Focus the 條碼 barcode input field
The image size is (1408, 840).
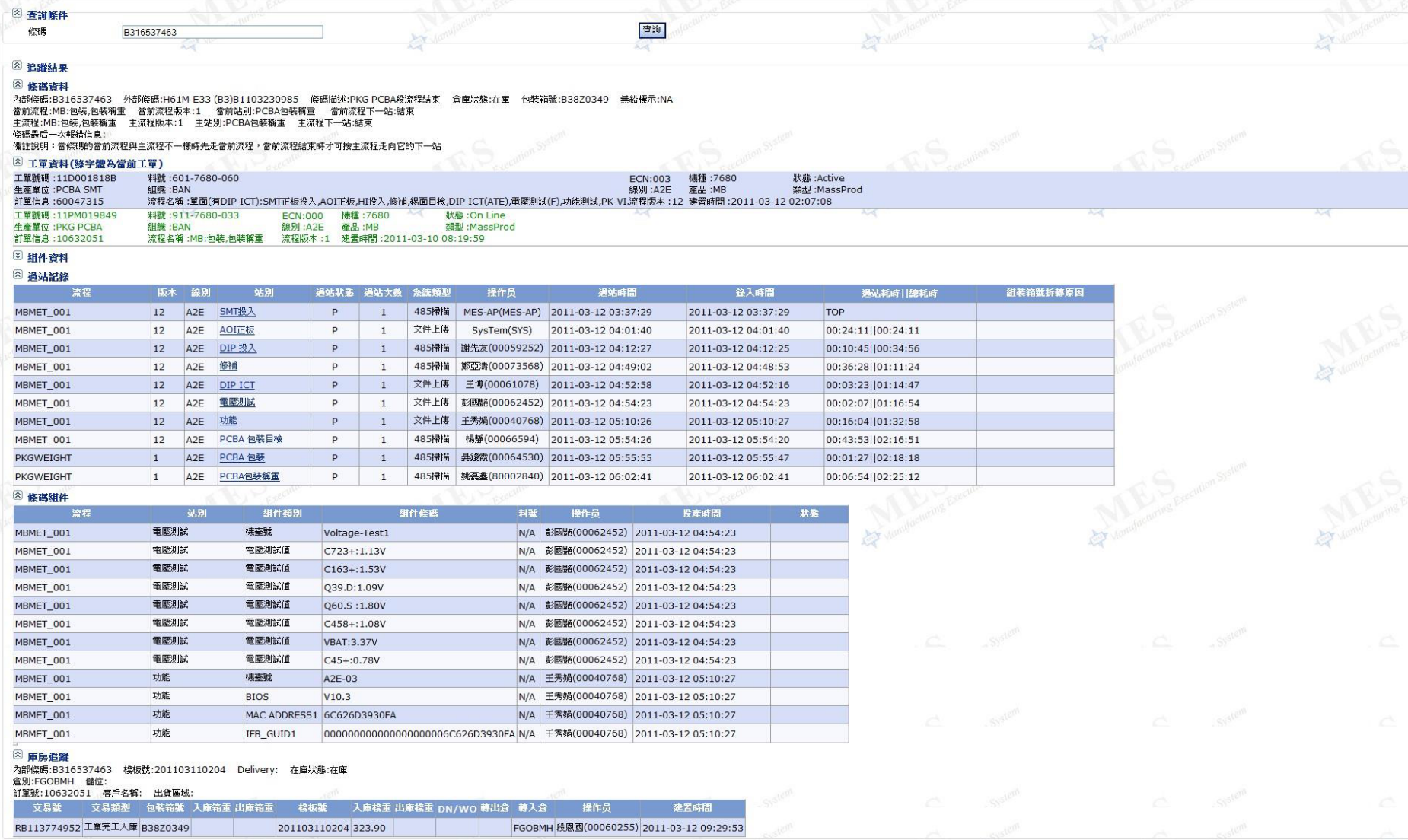222,32
